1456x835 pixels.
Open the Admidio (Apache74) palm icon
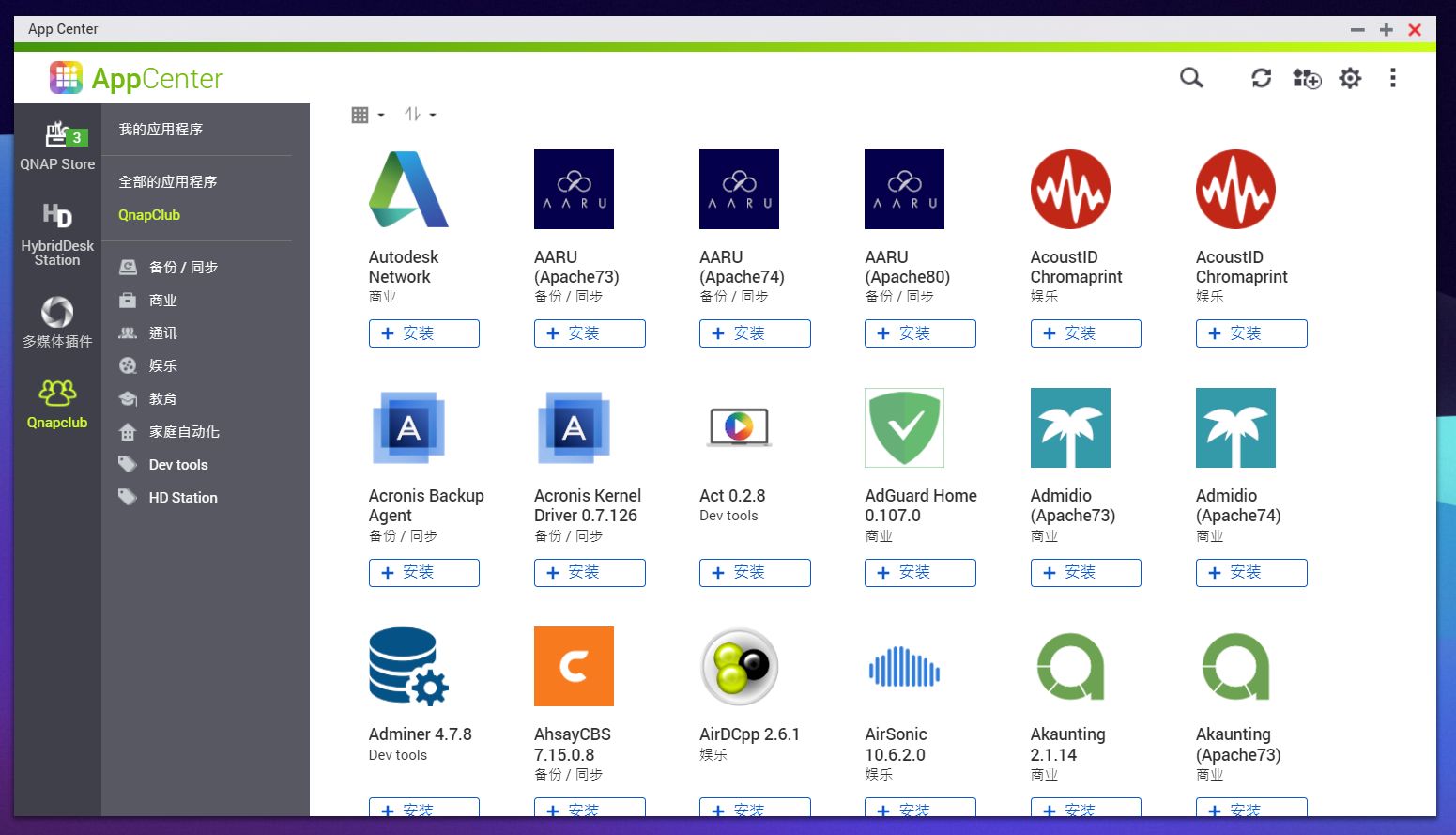tap(1235, 427)
